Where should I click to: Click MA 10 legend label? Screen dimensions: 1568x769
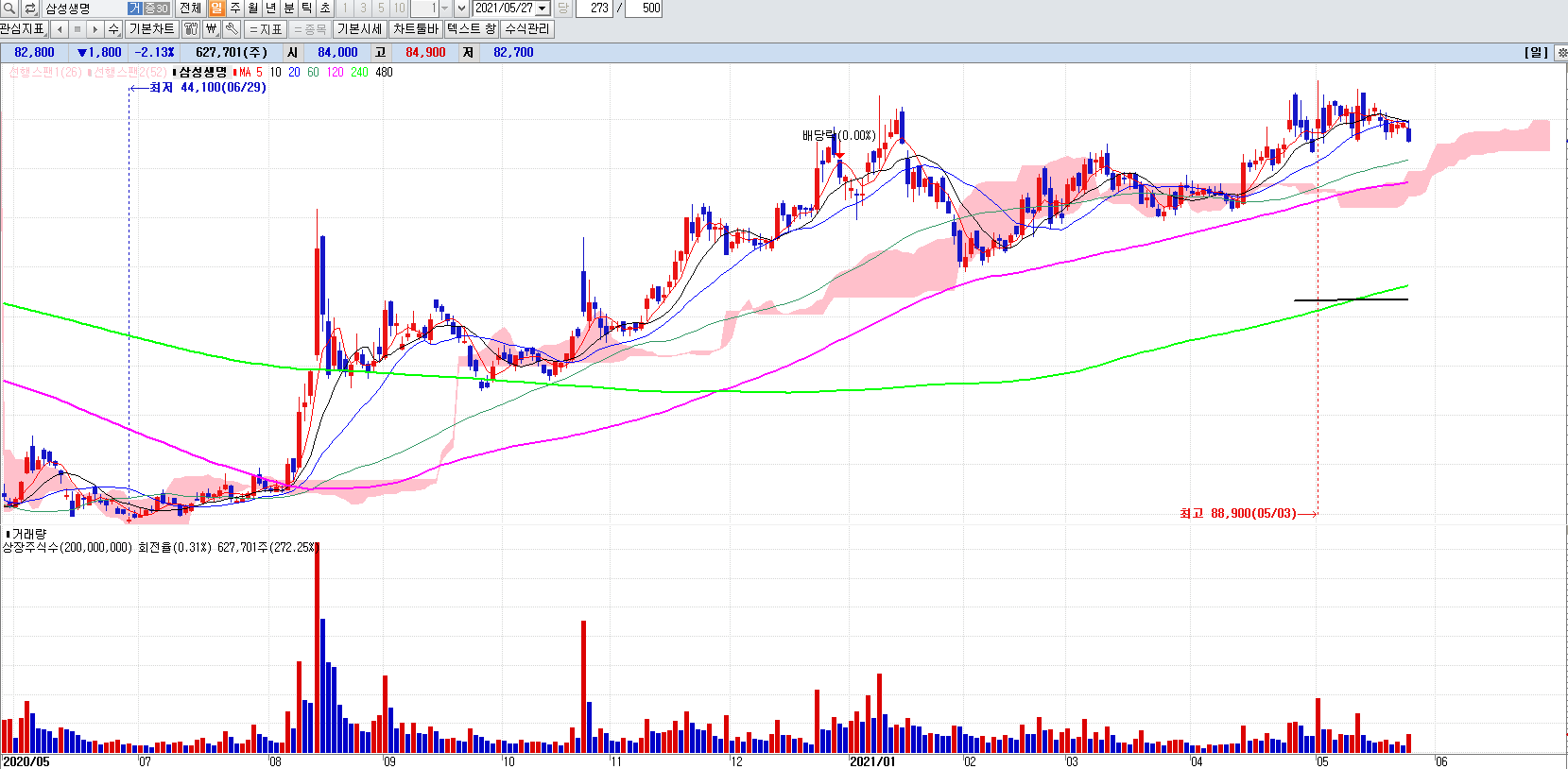coord(275,72)
